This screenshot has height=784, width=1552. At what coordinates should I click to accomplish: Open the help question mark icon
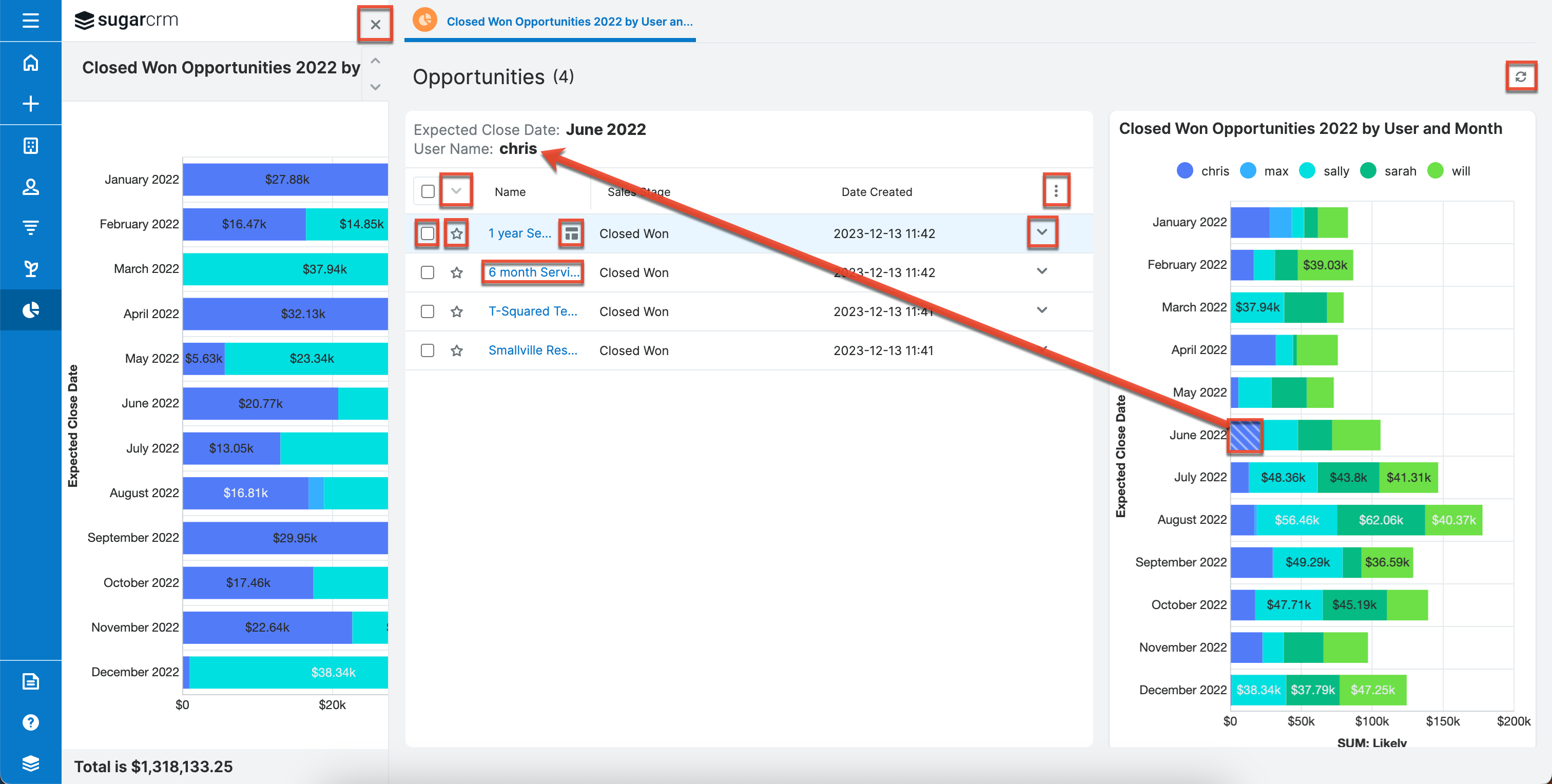click(x=30, y=722)
